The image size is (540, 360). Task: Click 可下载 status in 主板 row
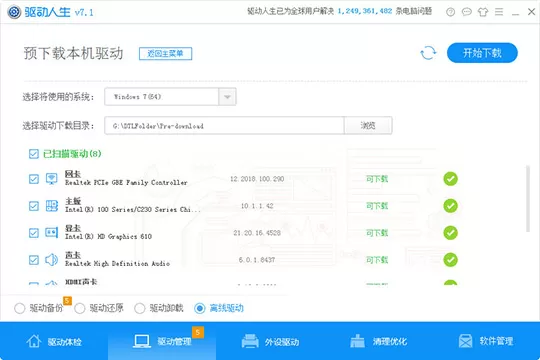coord(377,206)
